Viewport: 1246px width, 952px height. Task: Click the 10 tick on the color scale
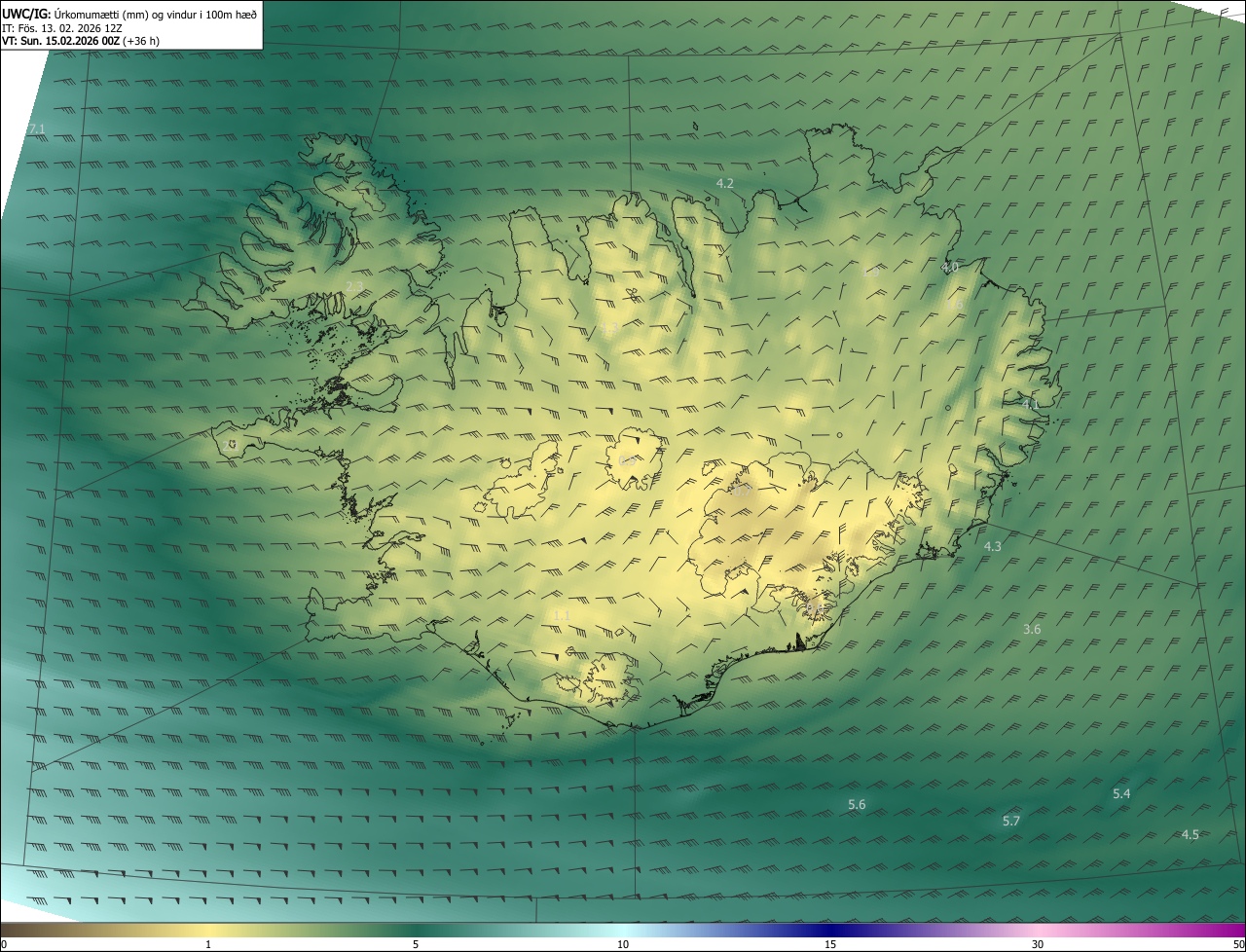[623, 945]
